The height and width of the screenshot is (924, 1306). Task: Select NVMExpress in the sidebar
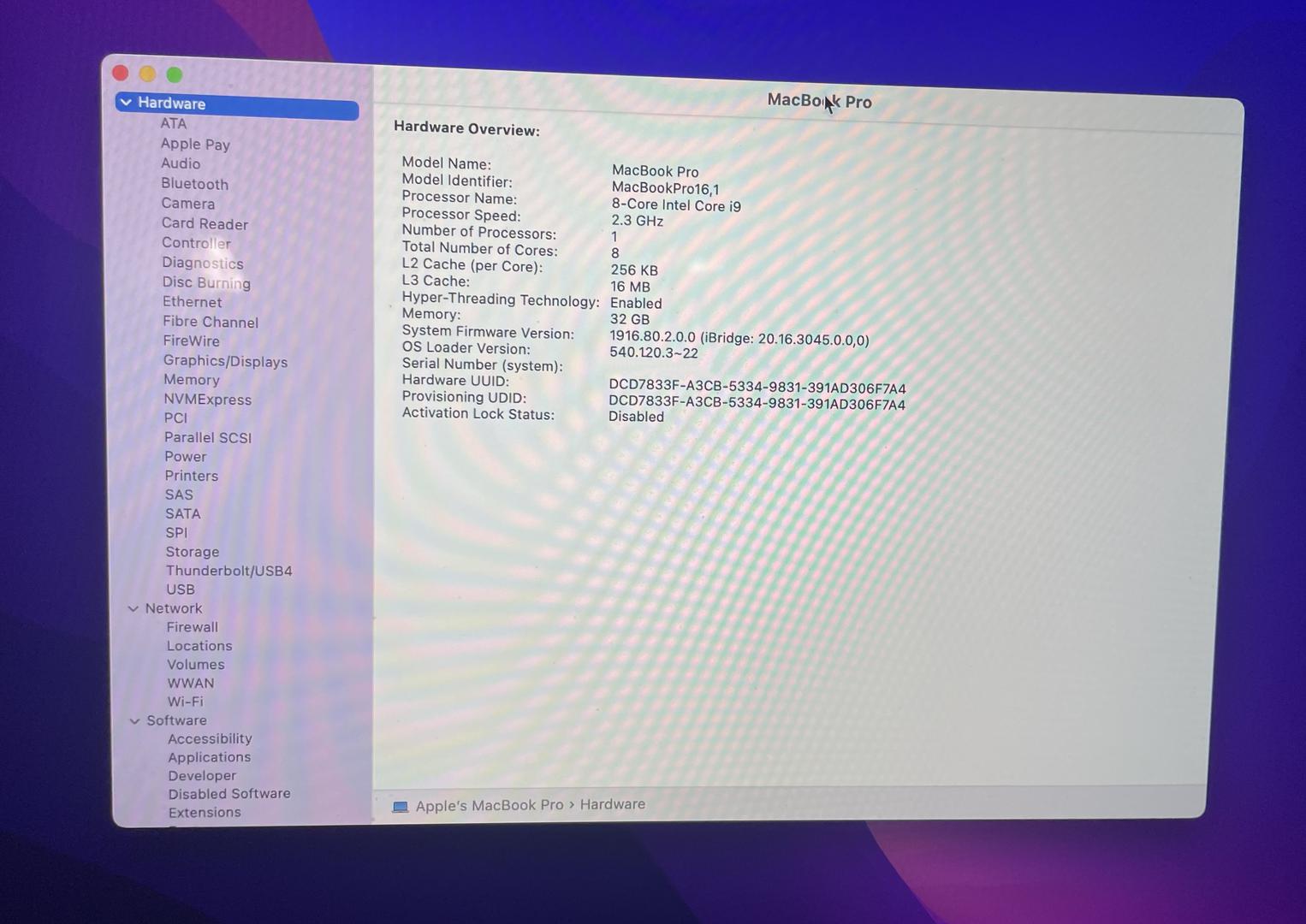207,400
